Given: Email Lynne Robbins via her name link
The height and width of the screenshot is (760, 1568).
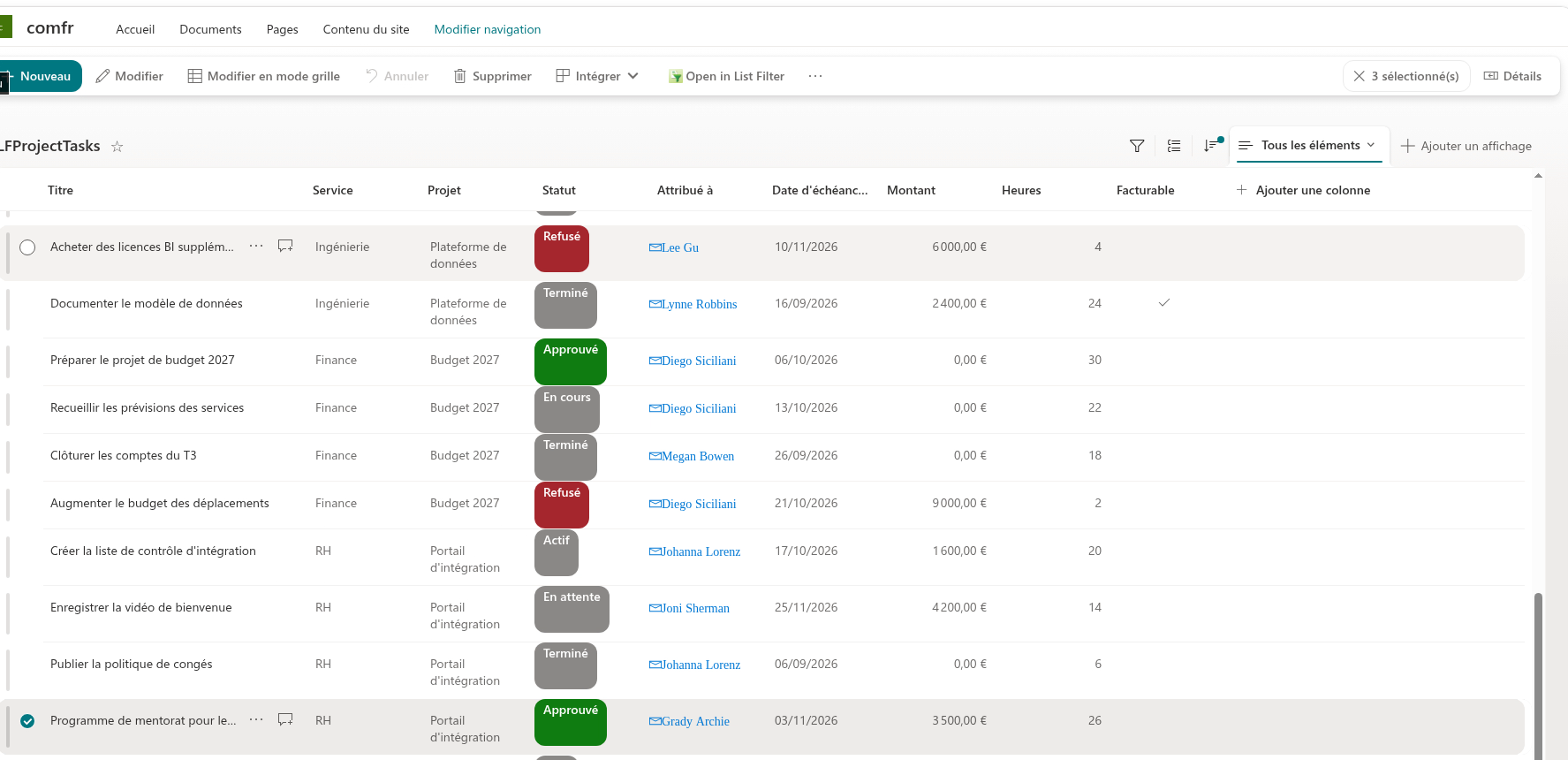Looking at the screenshot, I should (699, 304).
